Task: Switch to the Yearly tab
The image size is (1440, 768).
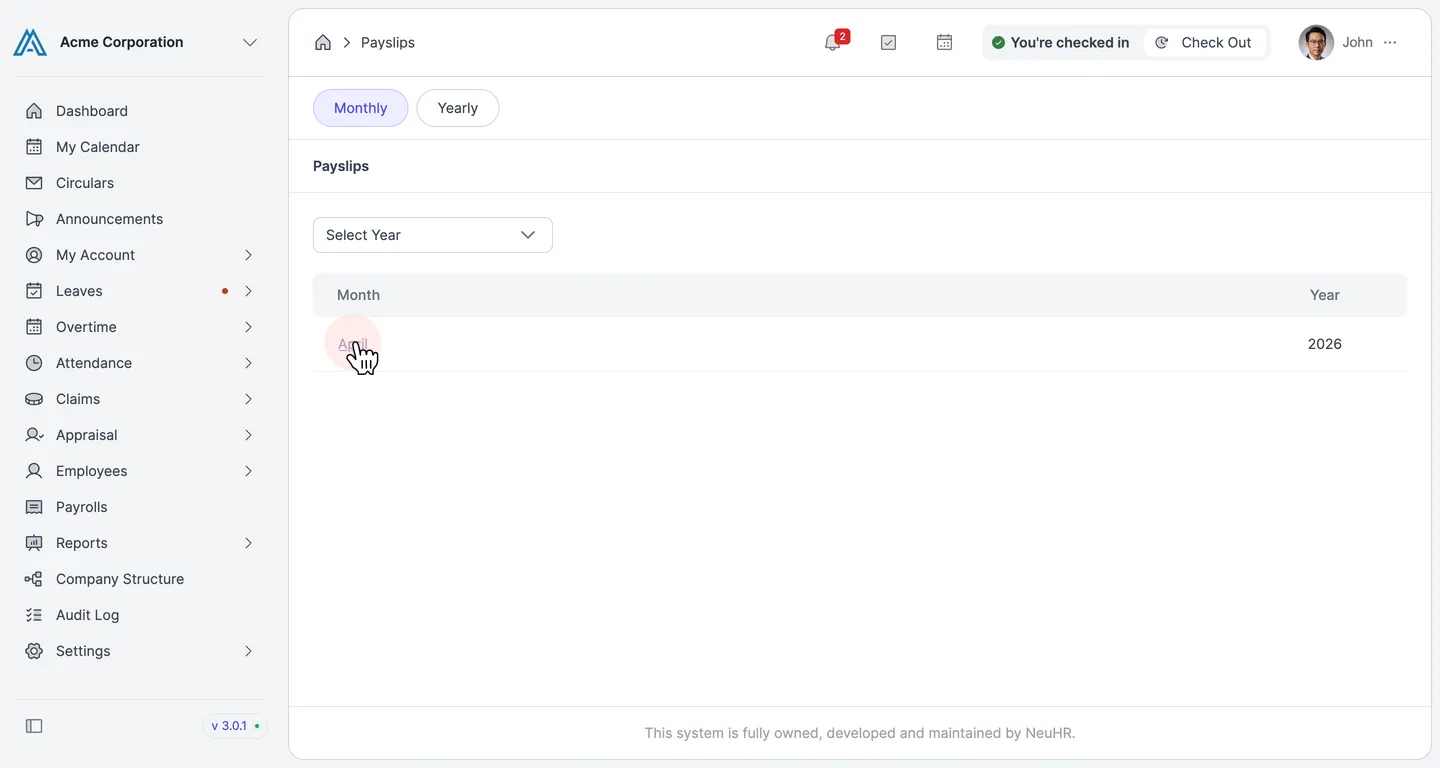Action: click(x=458, y=108)
